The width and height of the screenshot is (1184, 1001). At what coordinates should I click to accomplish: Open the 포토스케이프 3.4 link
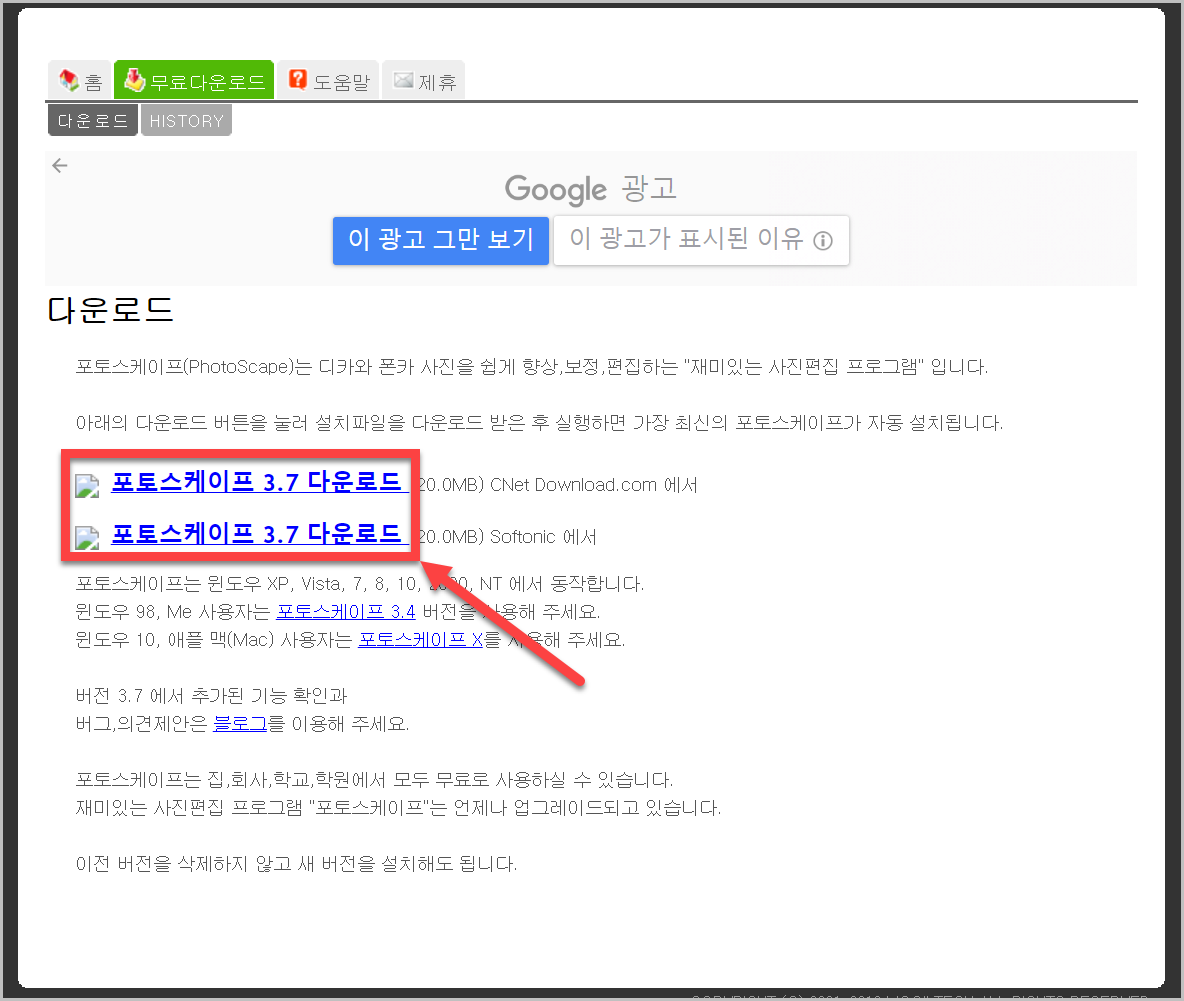pos(346,611)
